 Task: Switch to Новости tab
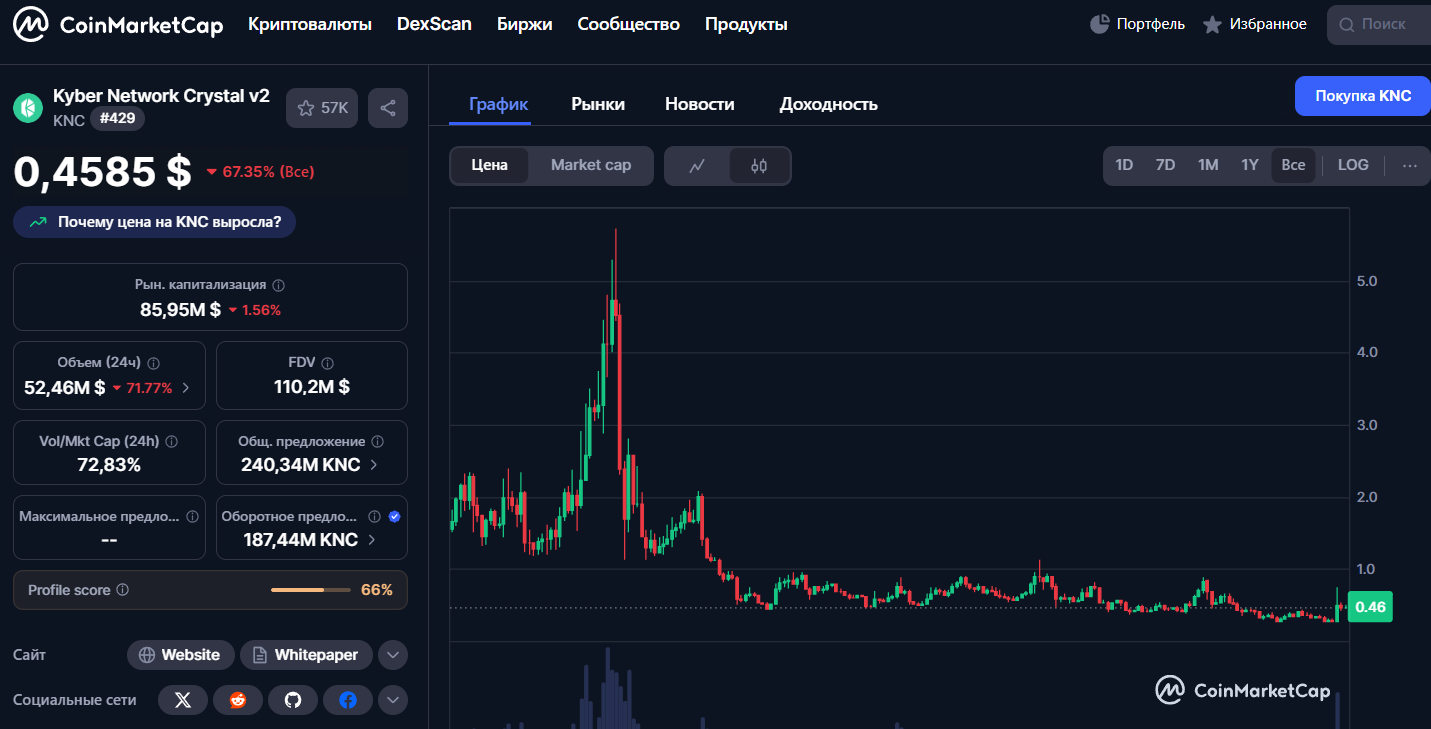pos(700,104)
